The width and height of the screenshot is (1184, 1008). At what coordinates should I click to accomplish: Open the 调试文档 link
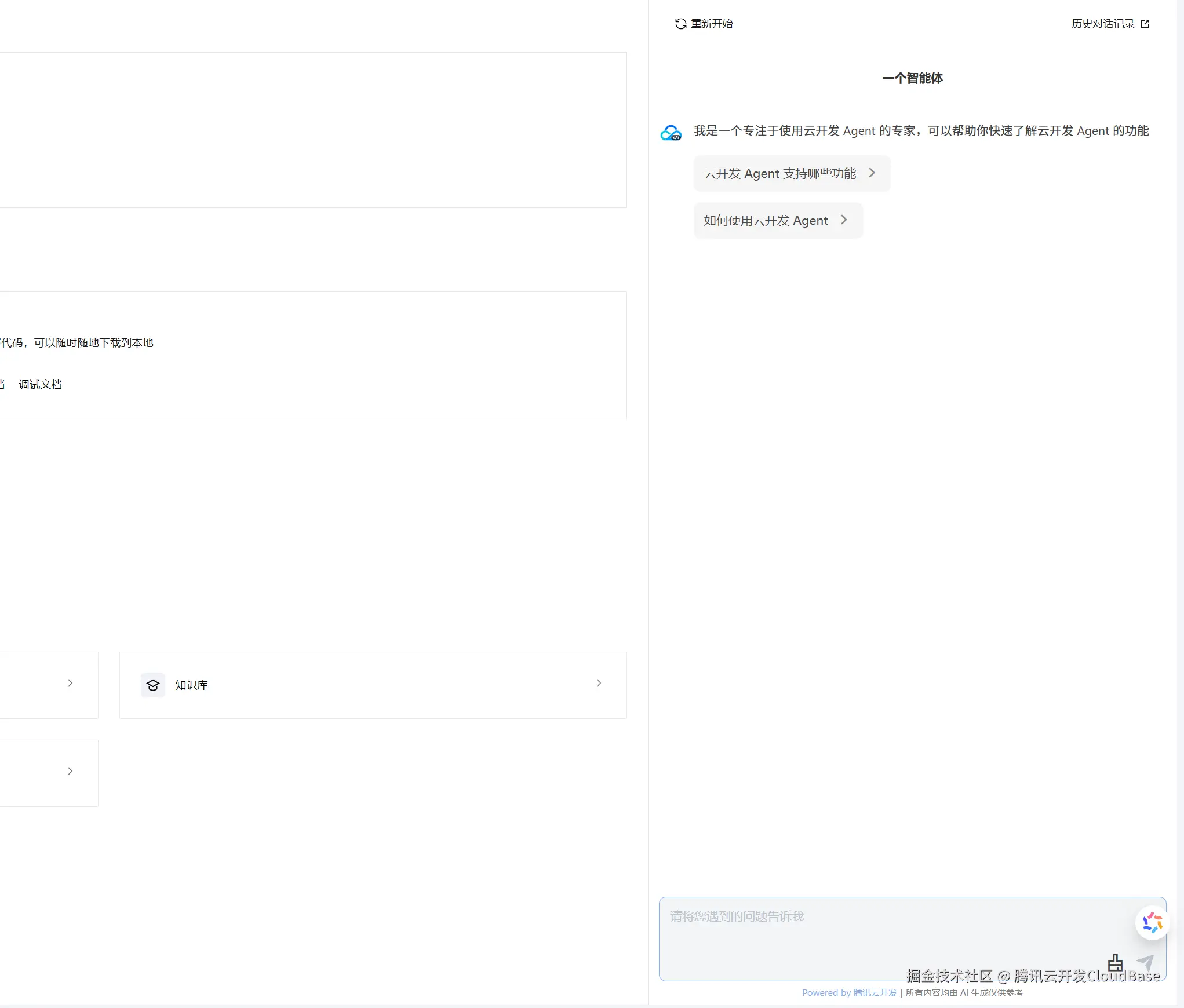40,385
